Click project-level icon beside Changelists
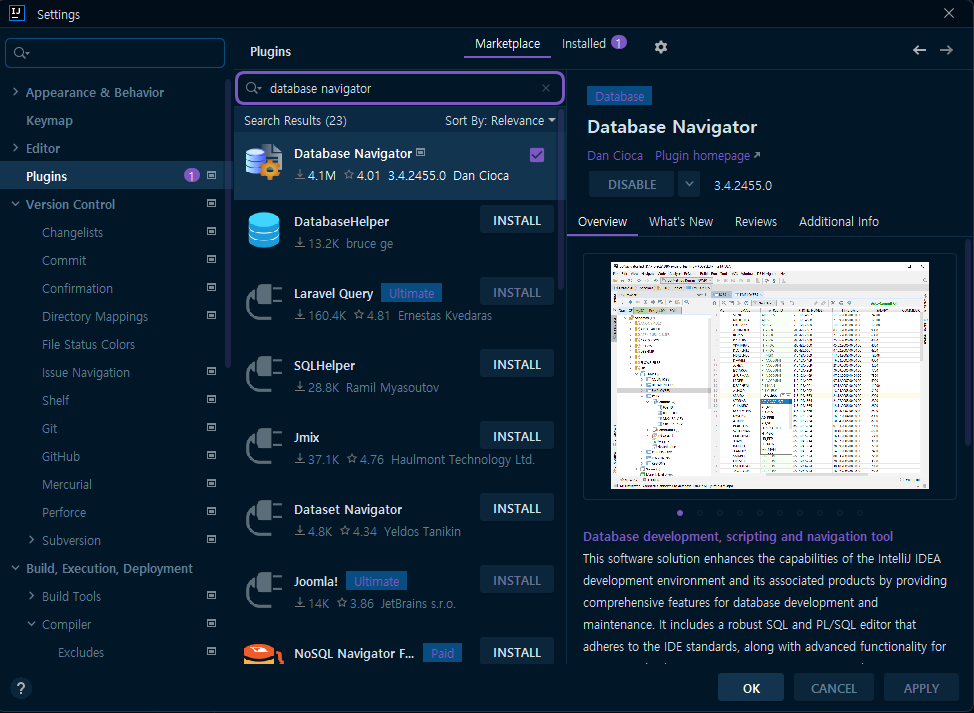The height and width of the screenshot is (713, 974). pyautogui.click(x=211, y=232)
